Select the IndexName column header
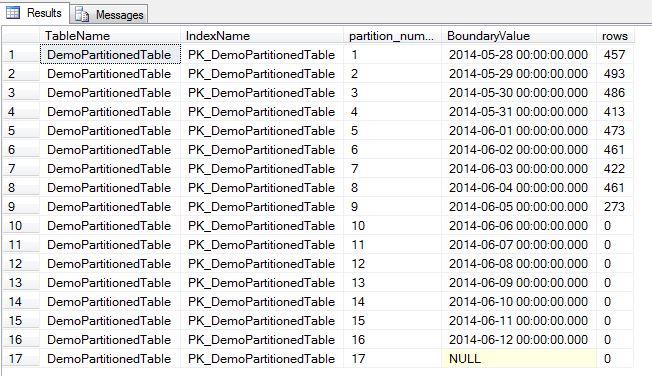Screen dimensions: 652x376 pos(262,36)
